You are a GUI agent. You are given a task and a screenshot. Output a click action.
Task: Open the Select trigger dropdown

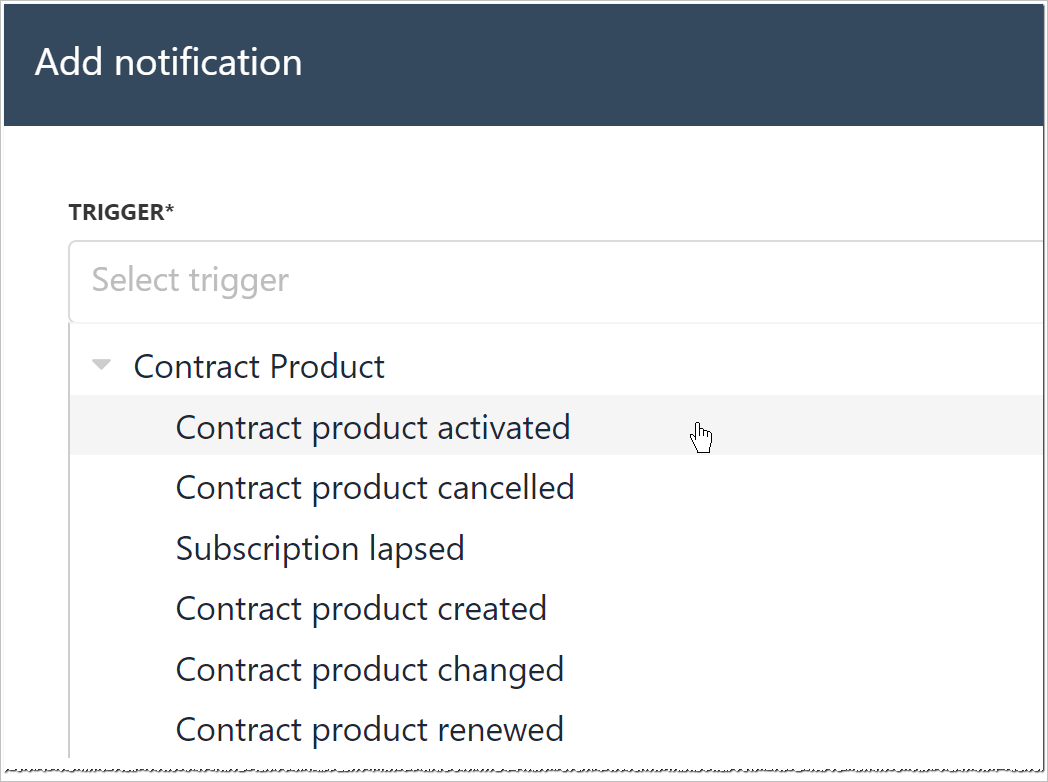556,280
